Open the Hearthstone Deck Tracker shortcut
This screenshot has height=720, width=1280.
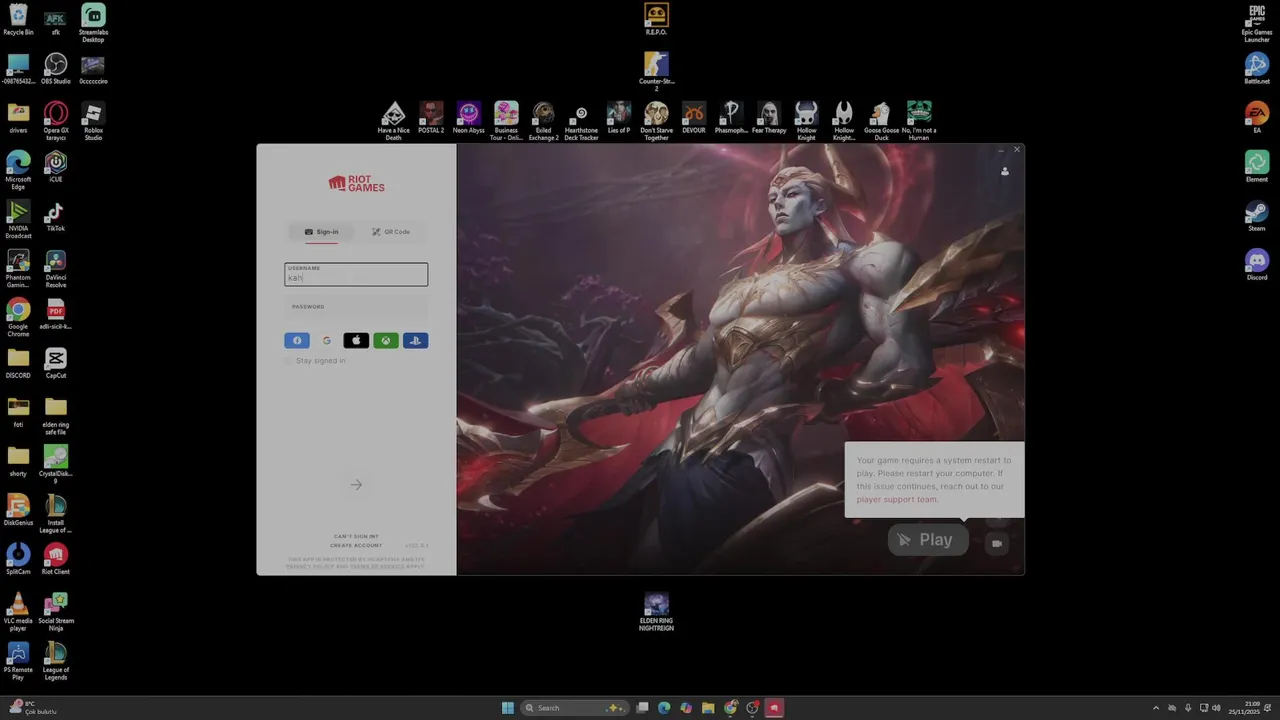pos(581,121)
